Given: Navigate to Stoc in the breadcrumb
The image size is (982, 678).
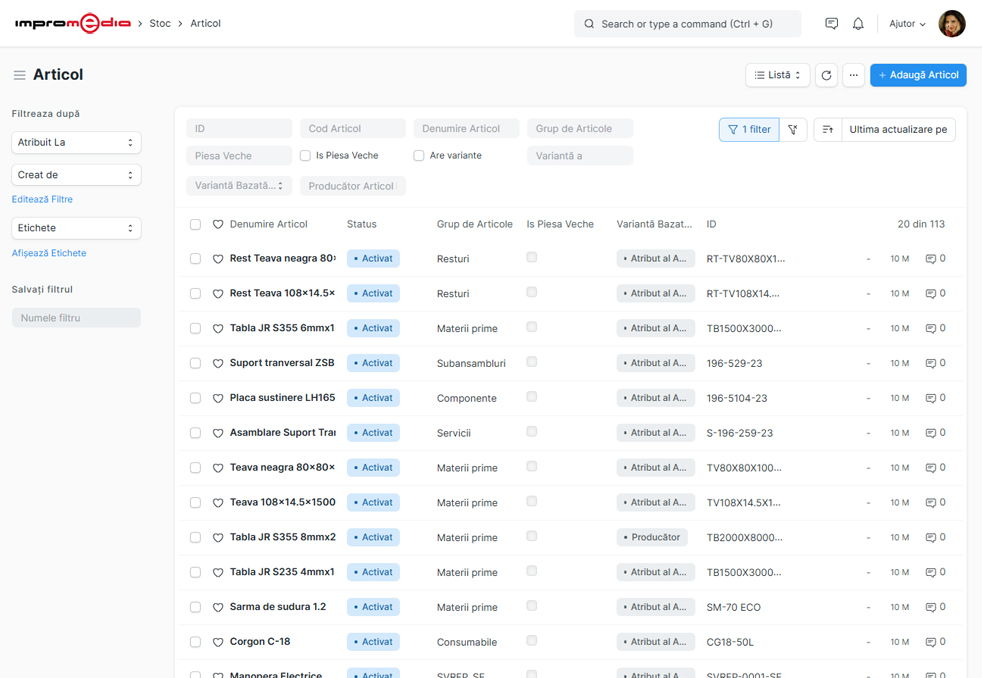Looking at the screenshot, I should [160, 23].
